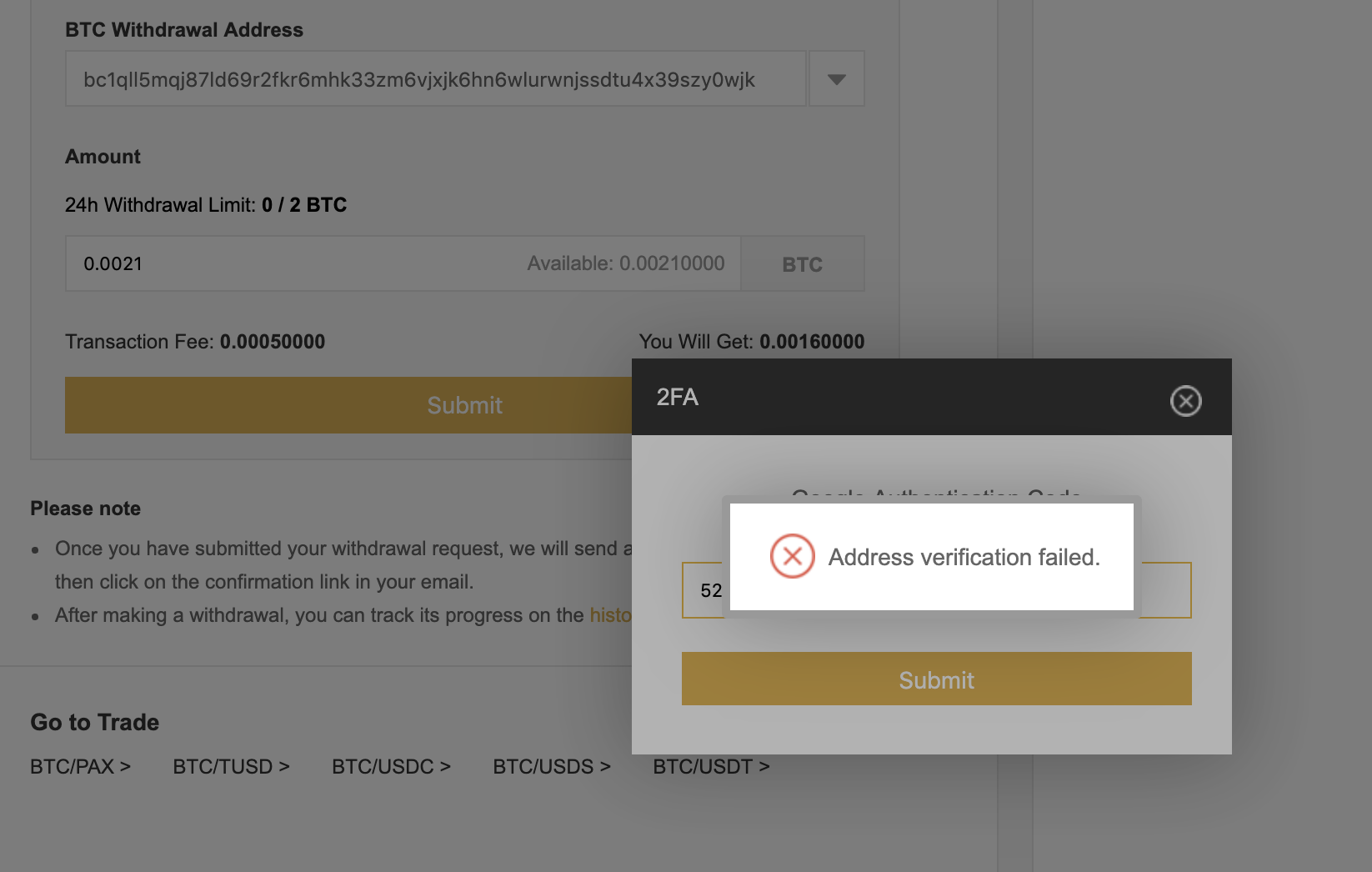Close the 2FA dialog with the X icon
Image resolution: width=1372 pixels, height=872 pixels.
(1185, 401)
